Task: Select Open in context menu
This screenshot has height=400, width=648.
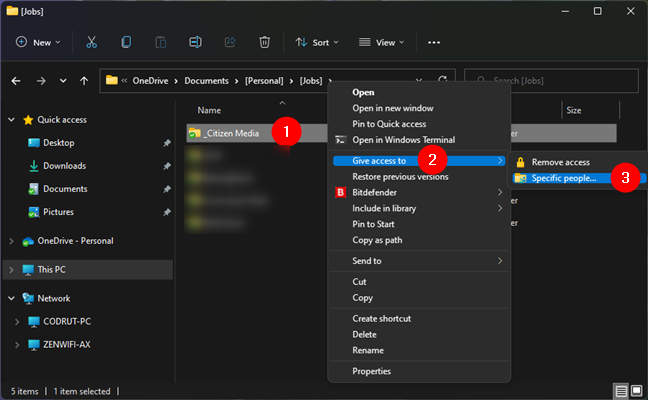Action: 419,93
